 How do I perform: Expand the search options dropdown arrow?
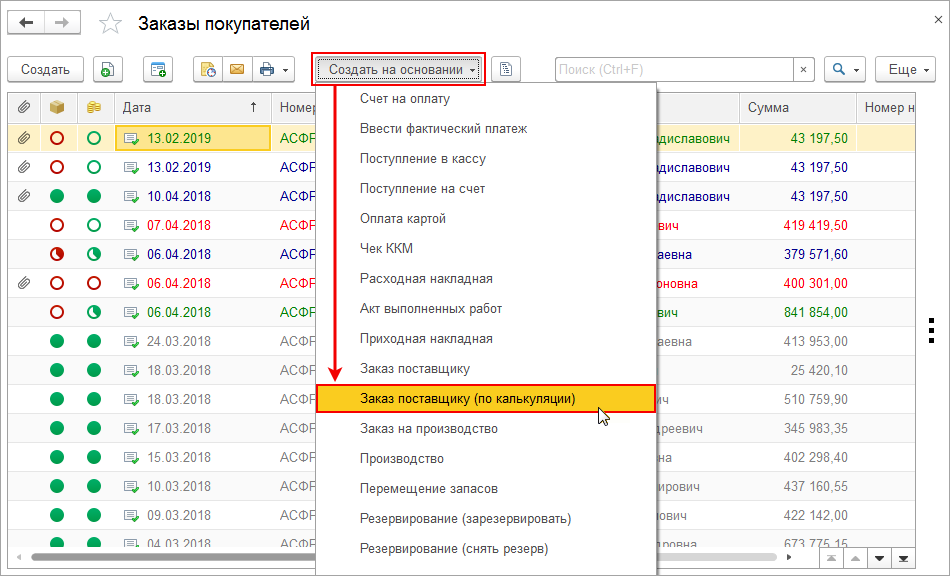(x=857, y=70)
